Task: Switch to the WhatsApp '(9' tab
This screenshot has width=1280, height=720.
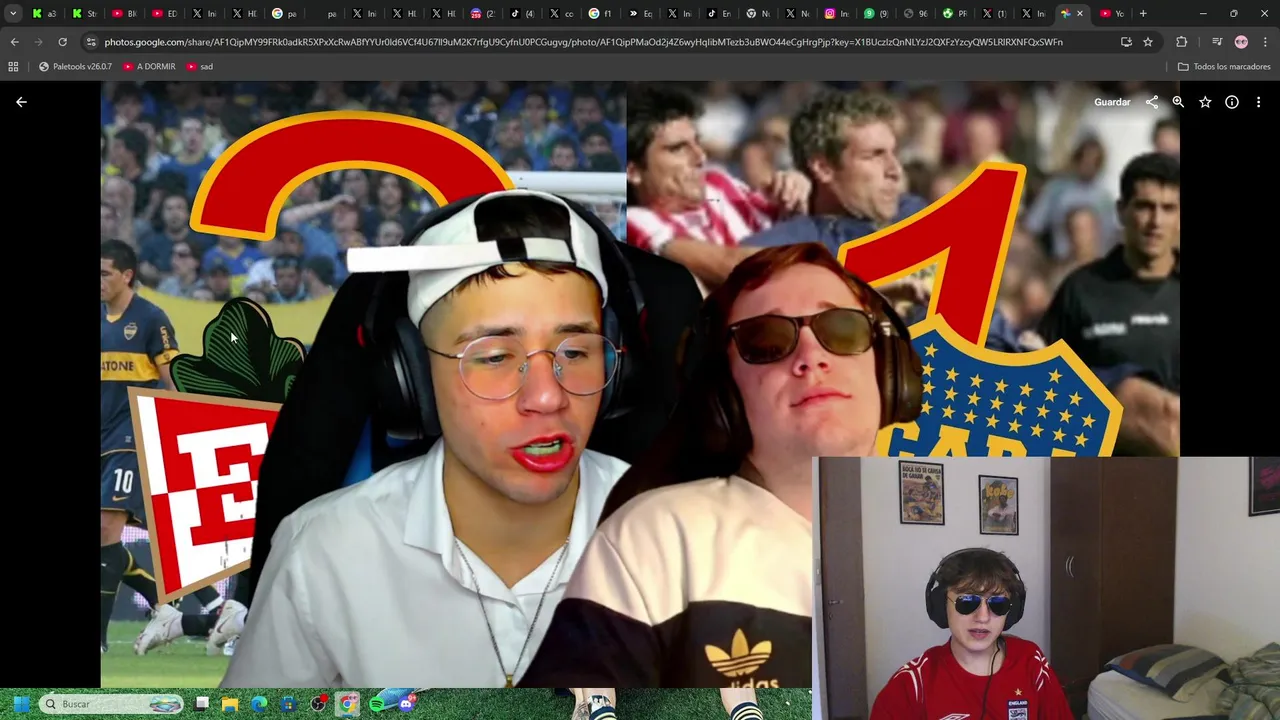Action: pyautogui.click(x=876, y=13)
